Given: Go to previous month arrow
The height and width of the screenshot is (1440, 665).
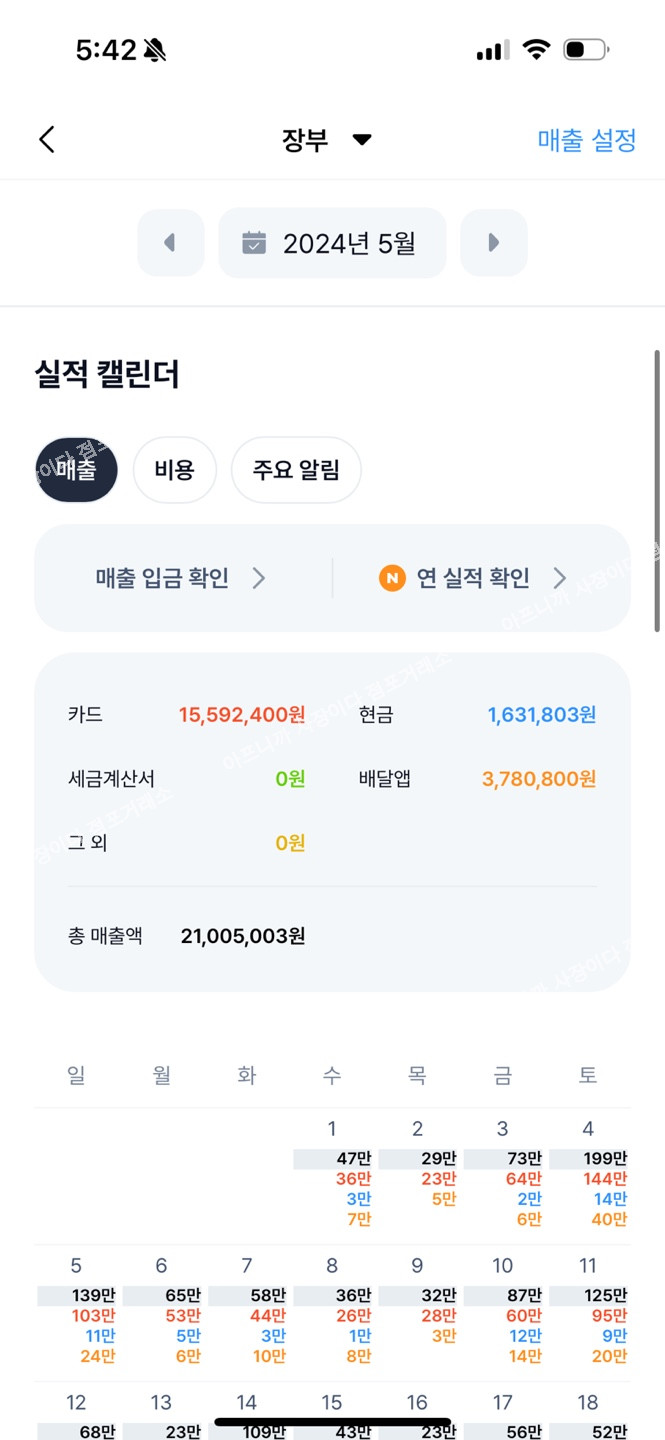Looking at the screenshot, I should tap(170, 243).
